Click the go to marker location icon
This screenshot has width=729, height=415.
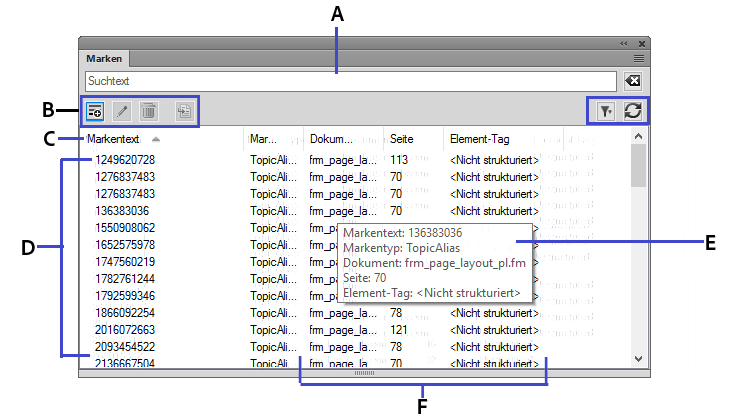184,112
